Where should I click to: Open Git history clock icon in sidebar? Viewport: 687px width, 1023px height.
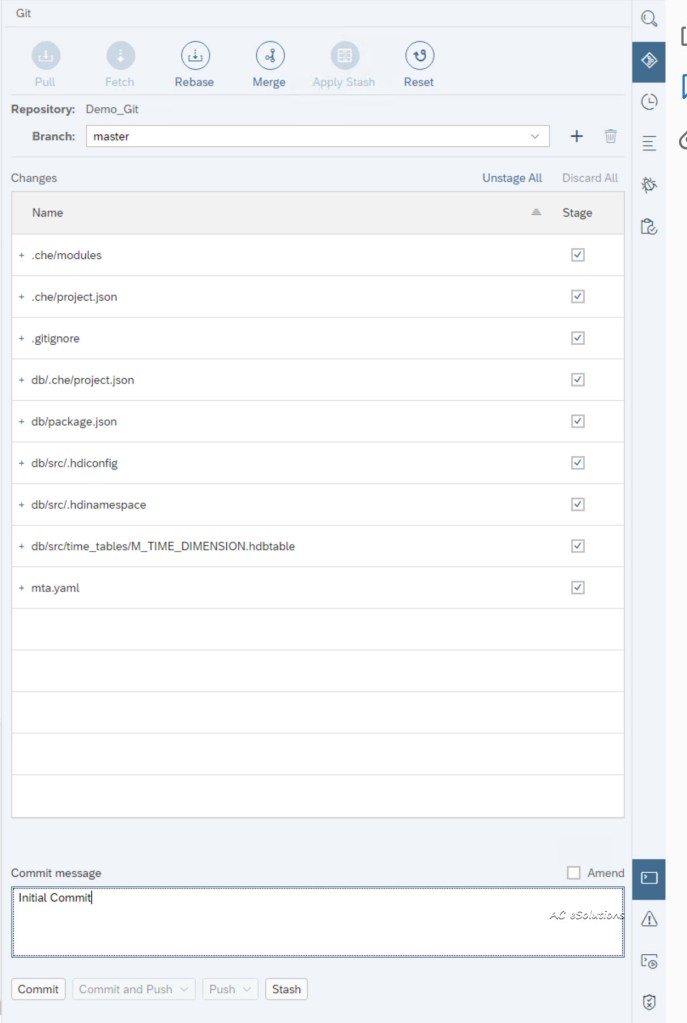click(649, 102)
